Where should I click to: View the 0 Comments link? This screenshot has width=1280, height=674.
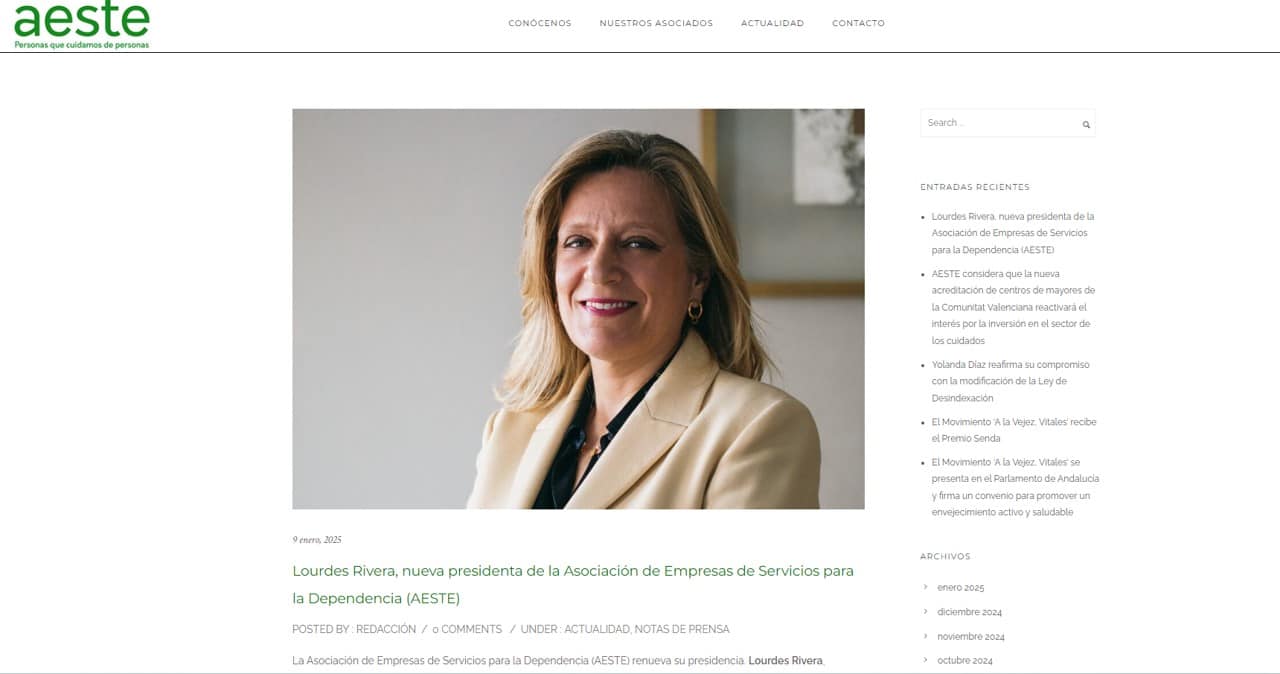click(467, 629)
